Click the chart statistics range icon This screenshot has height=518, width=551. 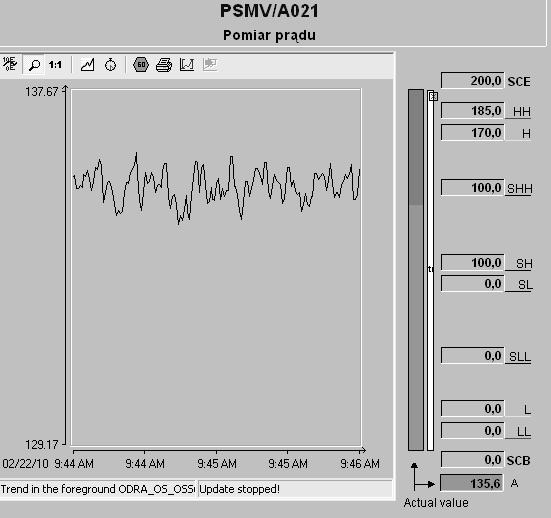point(187,65)
